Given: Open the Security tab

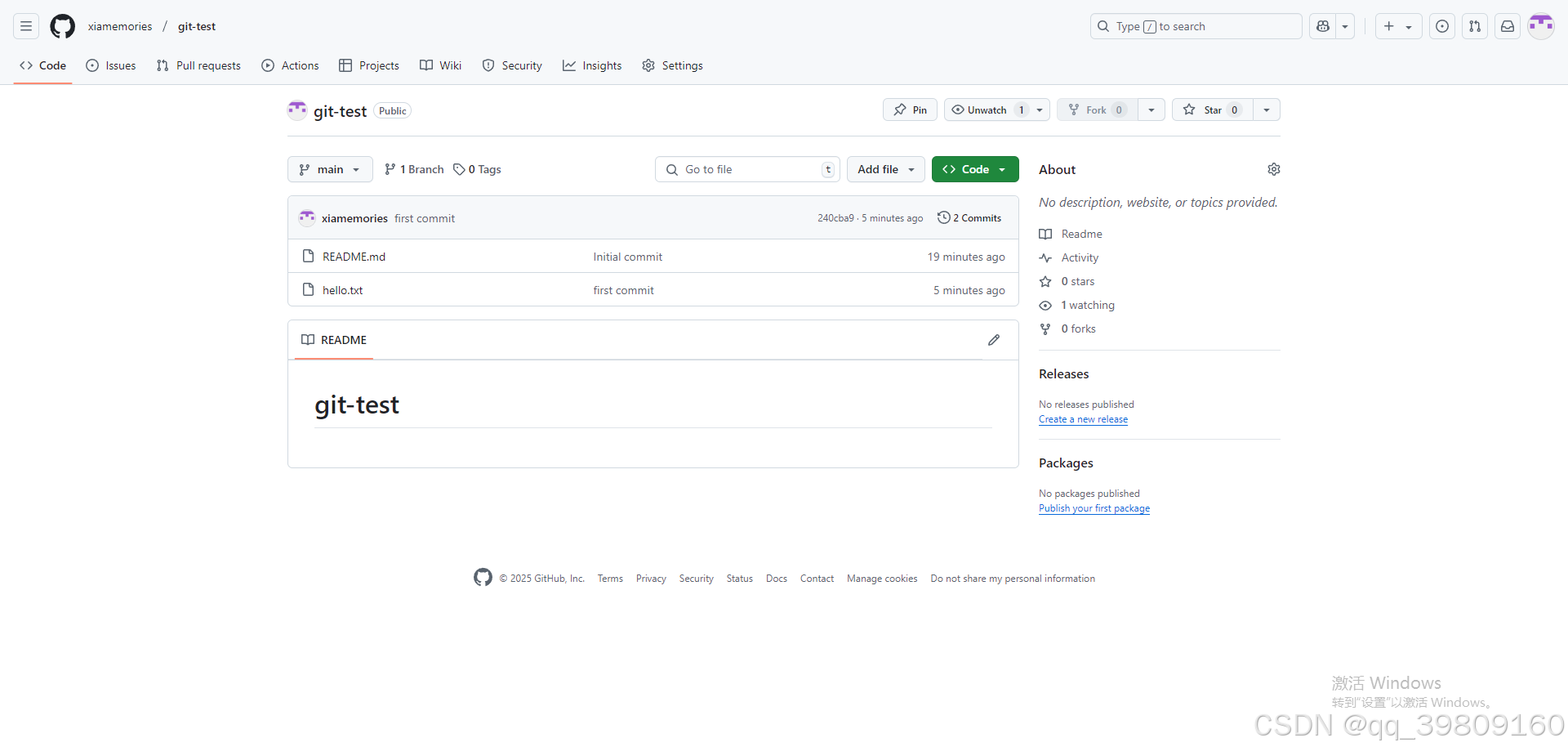Looking at the screenshot, I should tap(512, 65).
